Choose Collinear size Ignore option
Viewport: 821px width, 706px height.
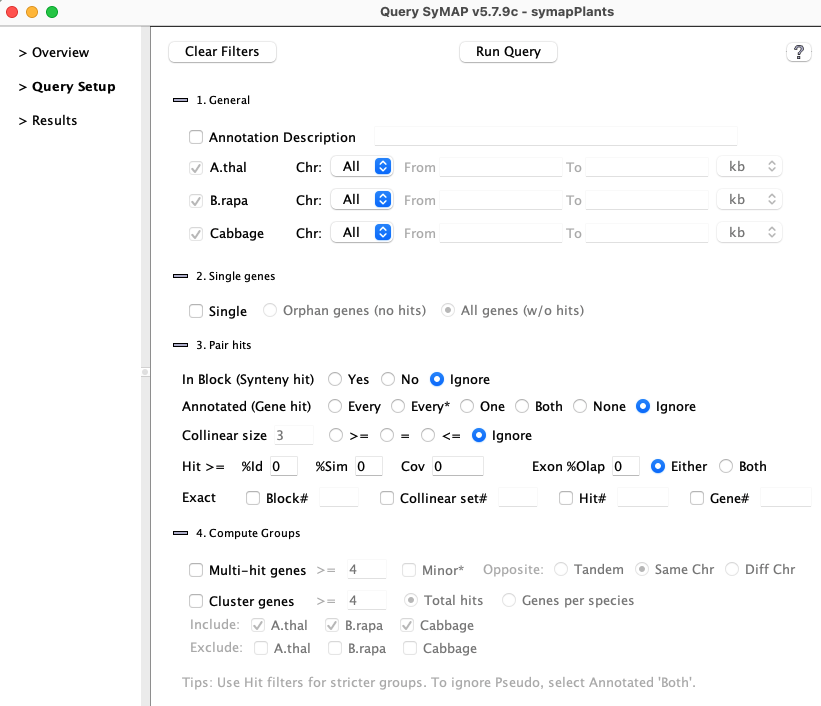(x=479, y=435)
